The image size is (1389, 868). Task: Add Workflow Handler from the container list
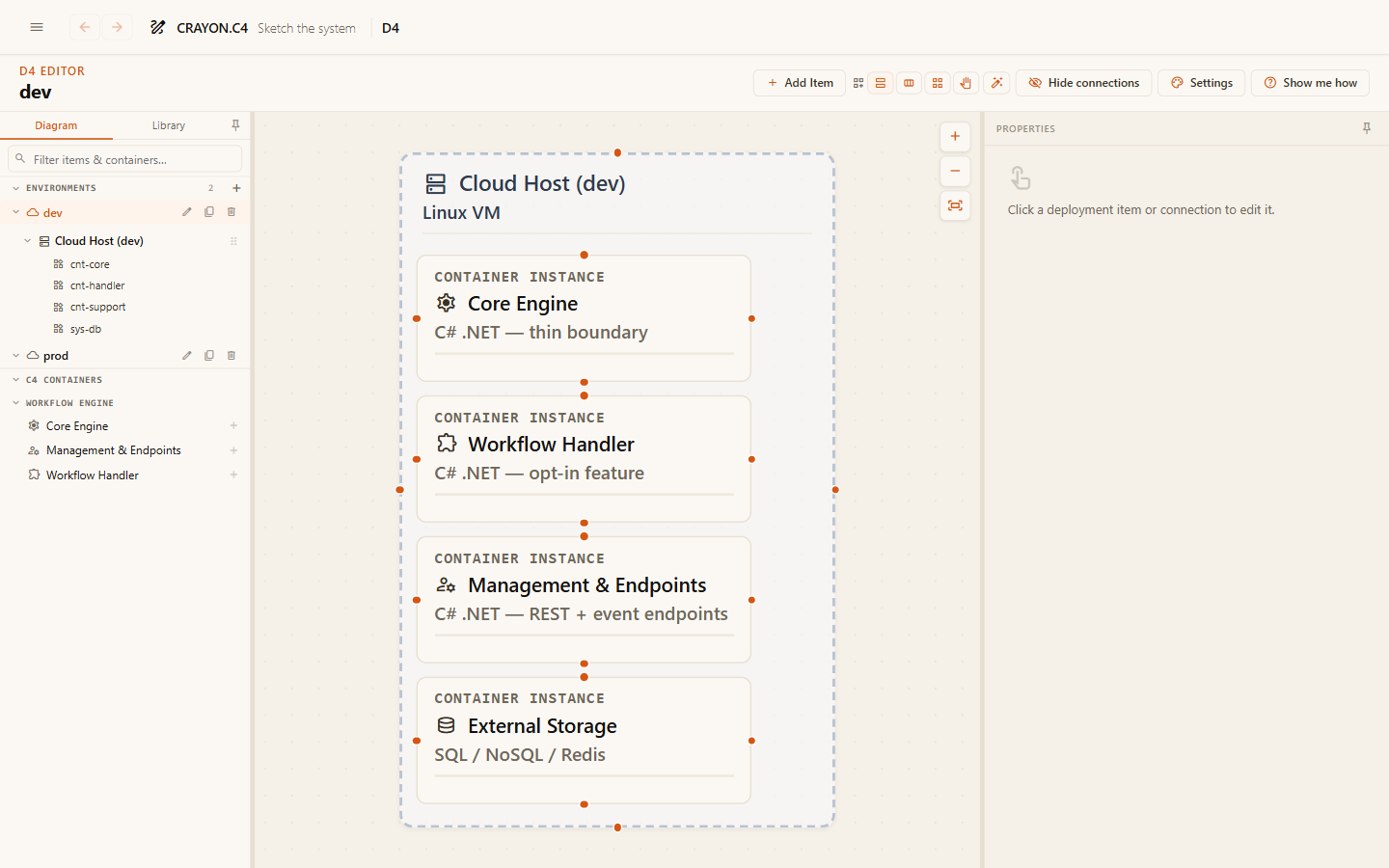coord(233,475)
